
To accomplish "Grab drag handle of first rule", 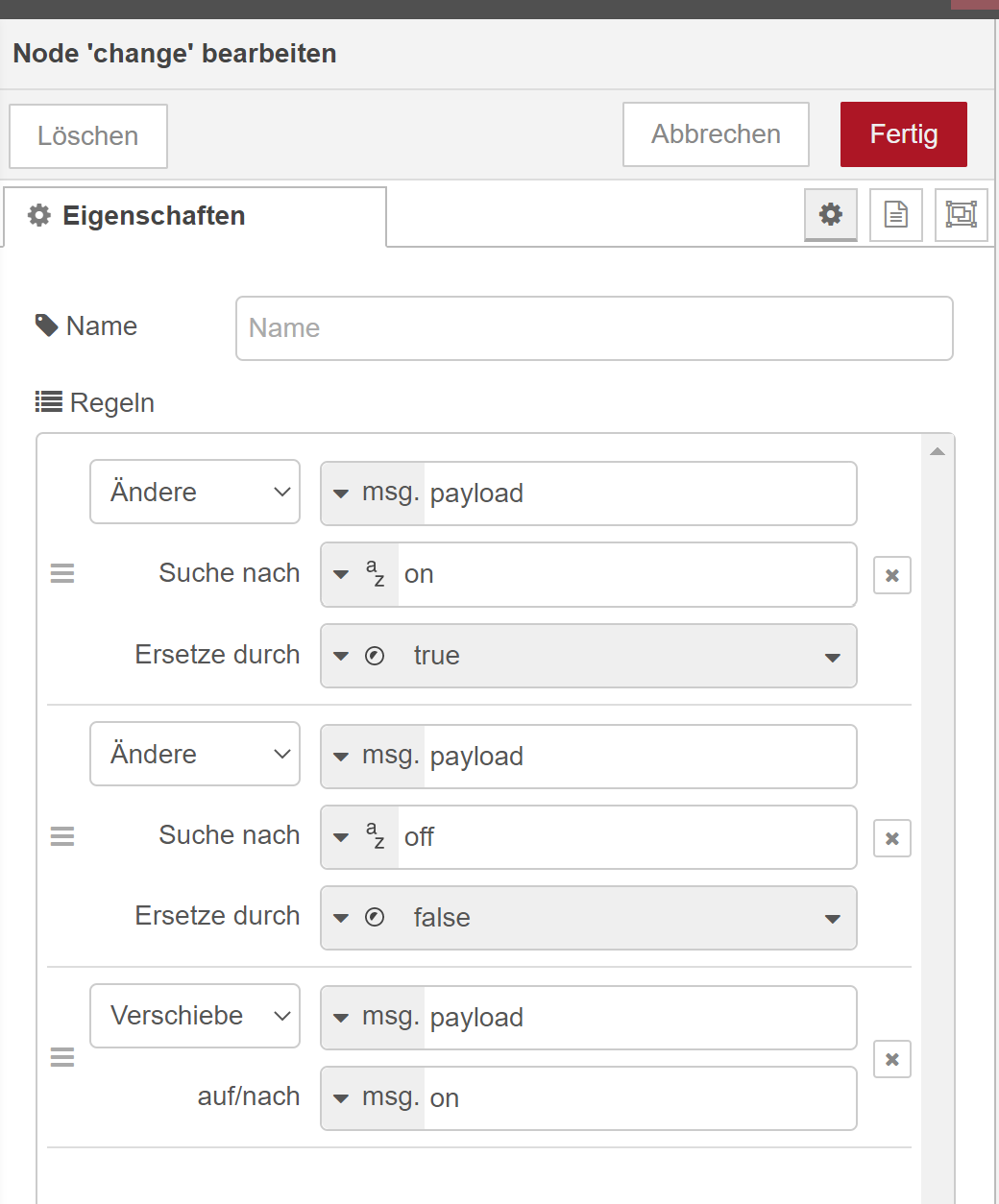I will point(62,574).
